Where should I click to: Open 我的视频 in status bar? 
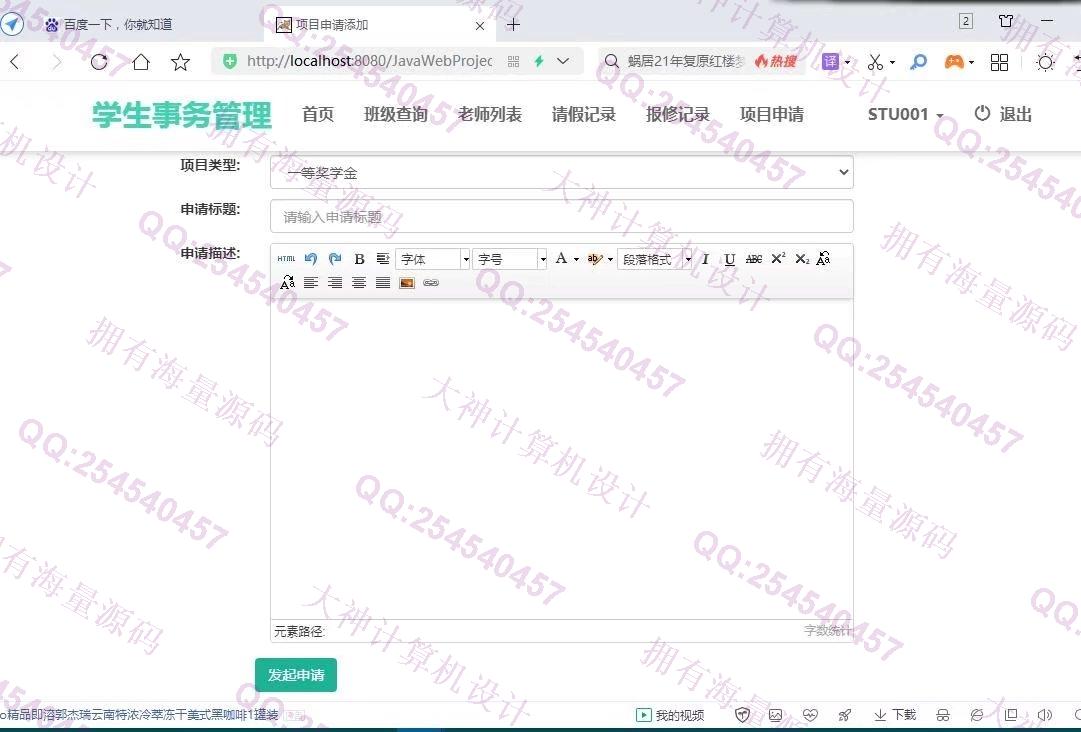(669, 715)
